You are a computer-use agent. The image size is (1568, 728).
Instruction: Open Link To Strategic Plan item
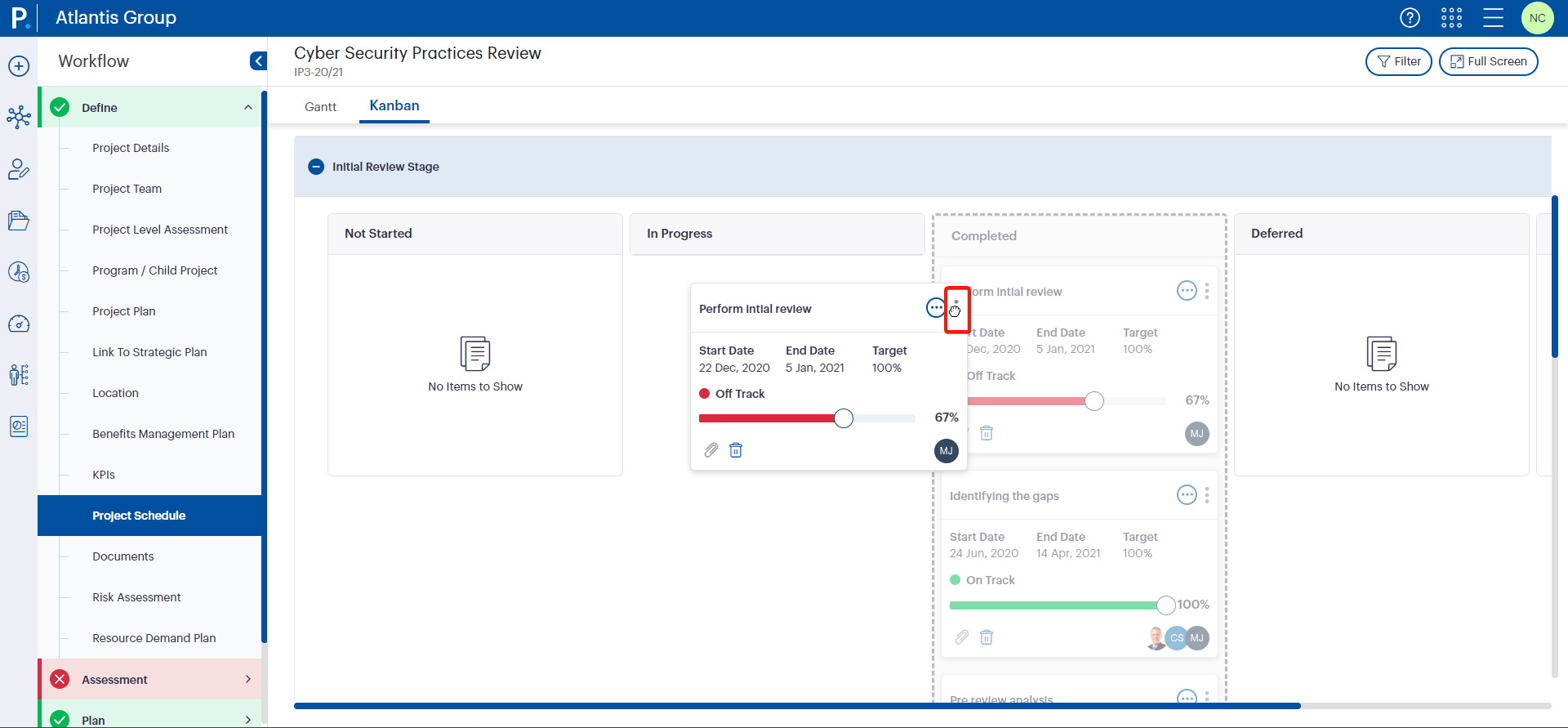[149, 352]
